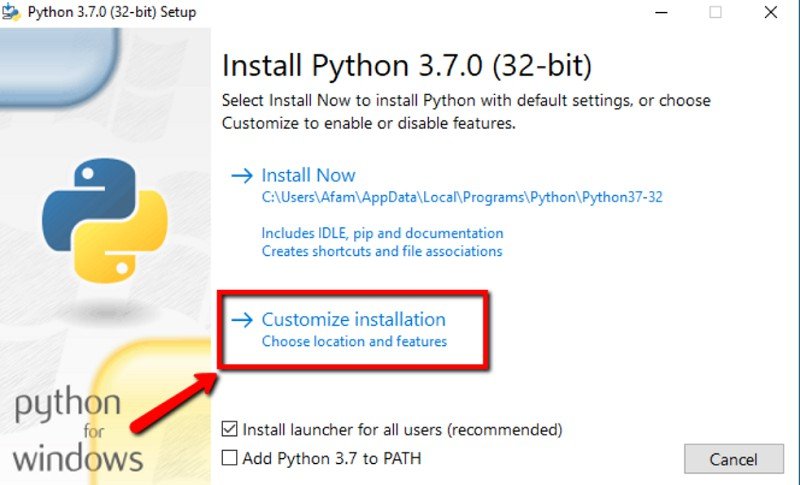
Task: Click the default install path text
Action: pos(462,197)
